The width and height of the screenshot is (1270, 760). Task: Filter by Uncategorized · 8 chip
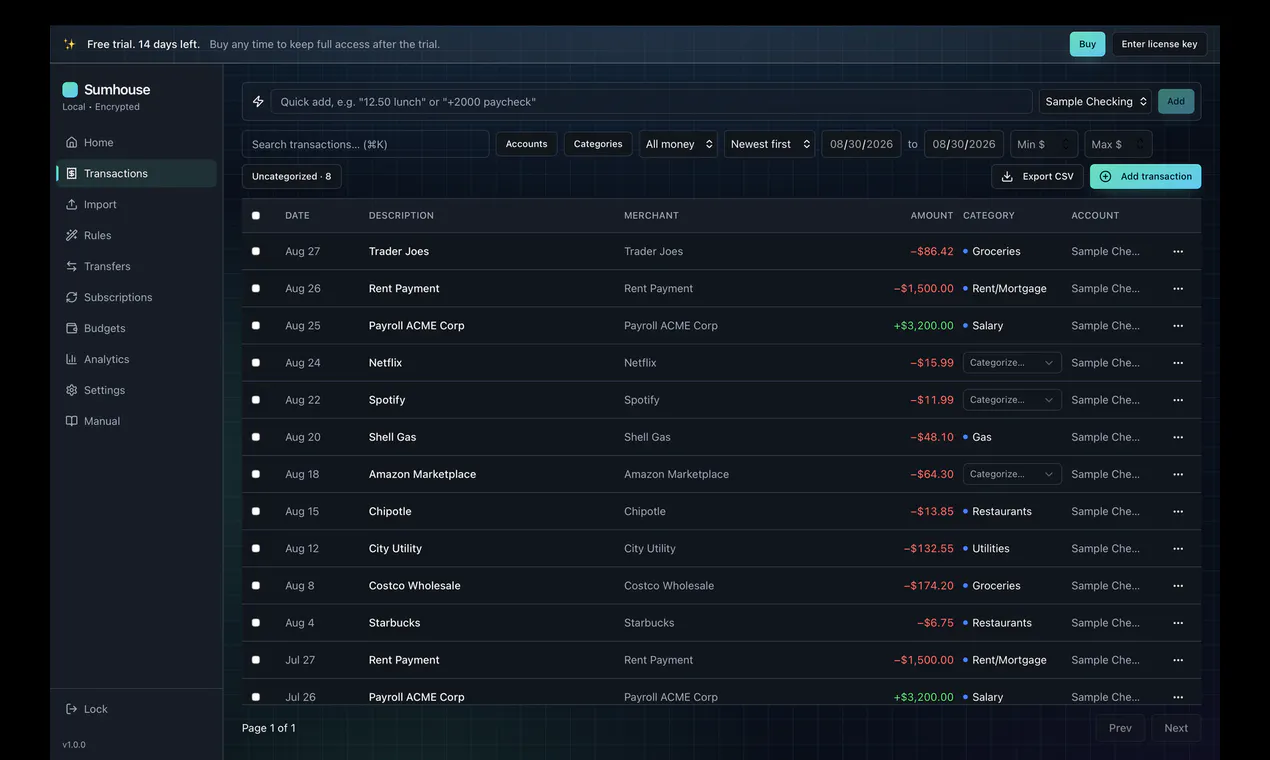(x=291, y=176)
